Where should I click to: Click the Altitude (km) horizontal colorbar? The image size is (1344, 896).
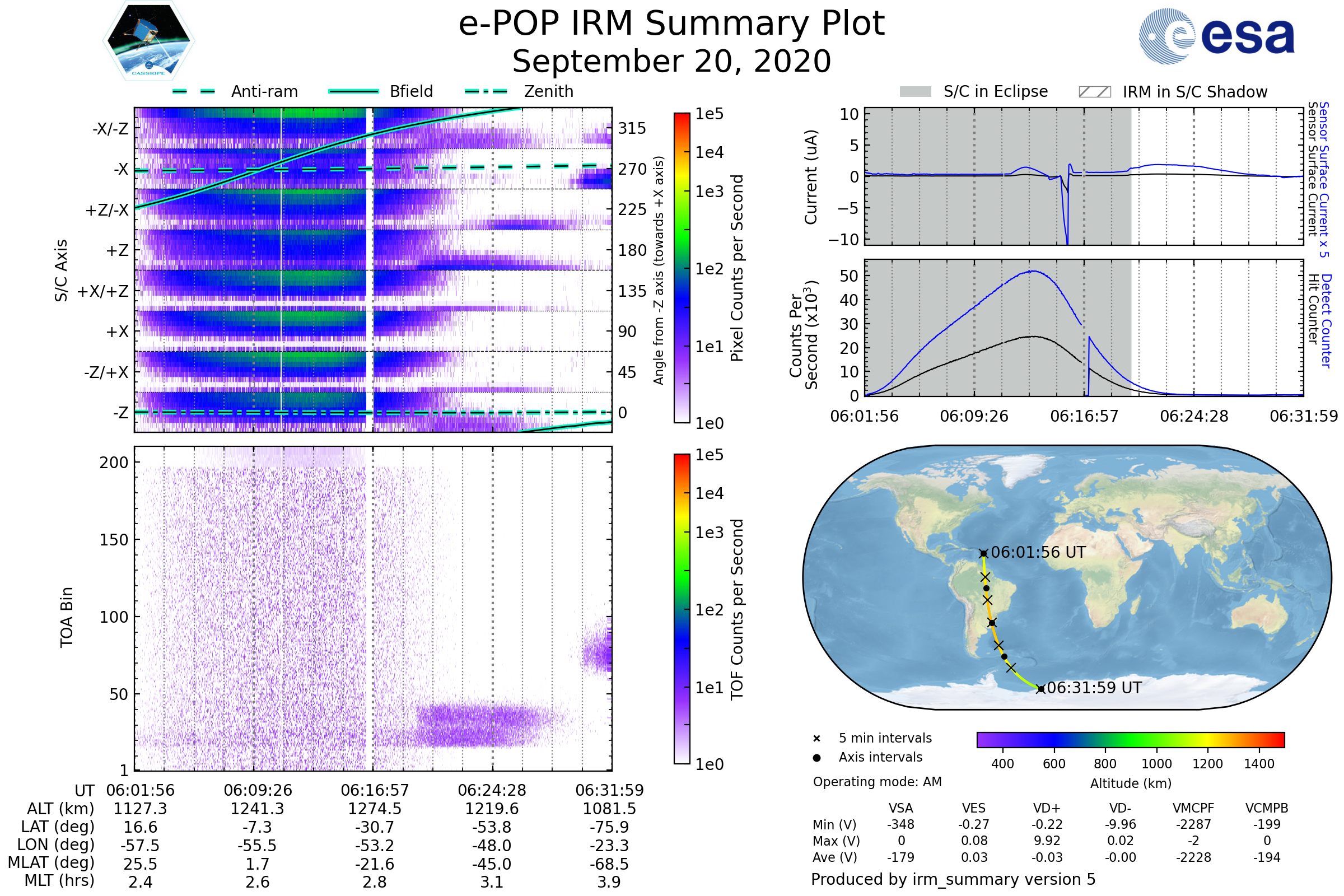[x=1130, y=739]
